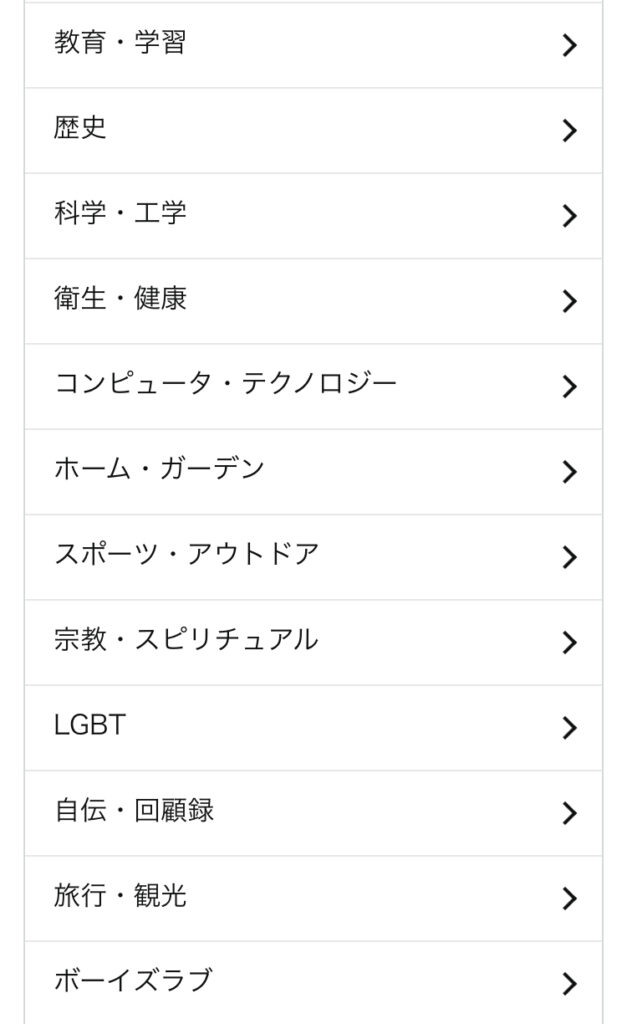Click the chevron icon for 自伝・回顧録

click(570, 813)
